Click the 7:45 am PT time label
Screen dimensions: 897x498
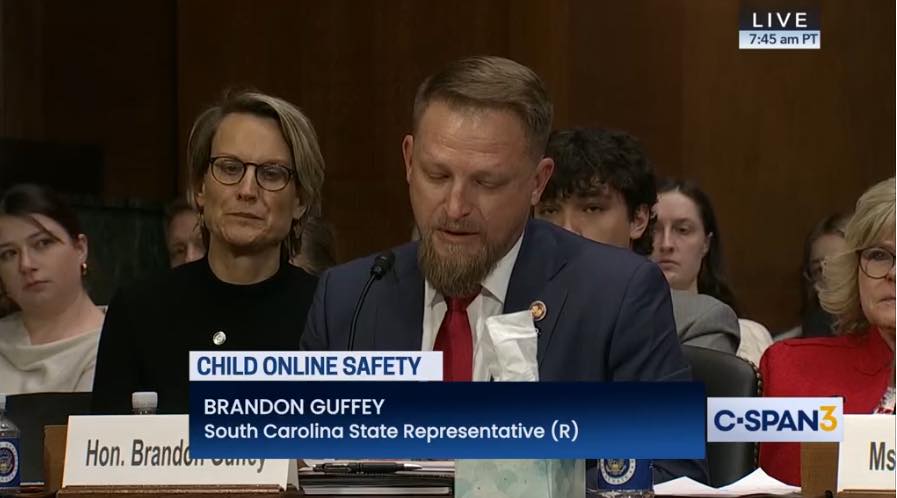click(779, 39)
